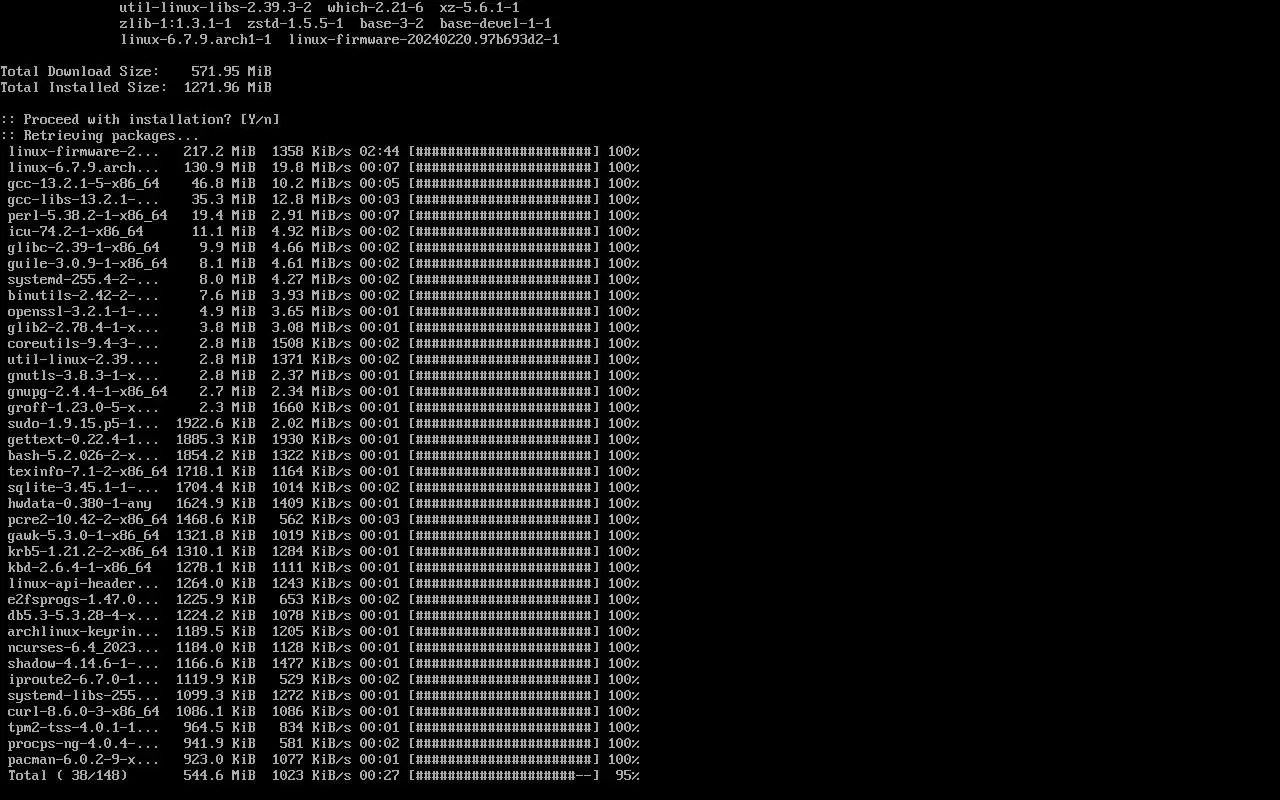Click the 'Proceed with installation? [Y/n]' prompt
Viewport: 1280px width, 800px height.
[140, 120]
